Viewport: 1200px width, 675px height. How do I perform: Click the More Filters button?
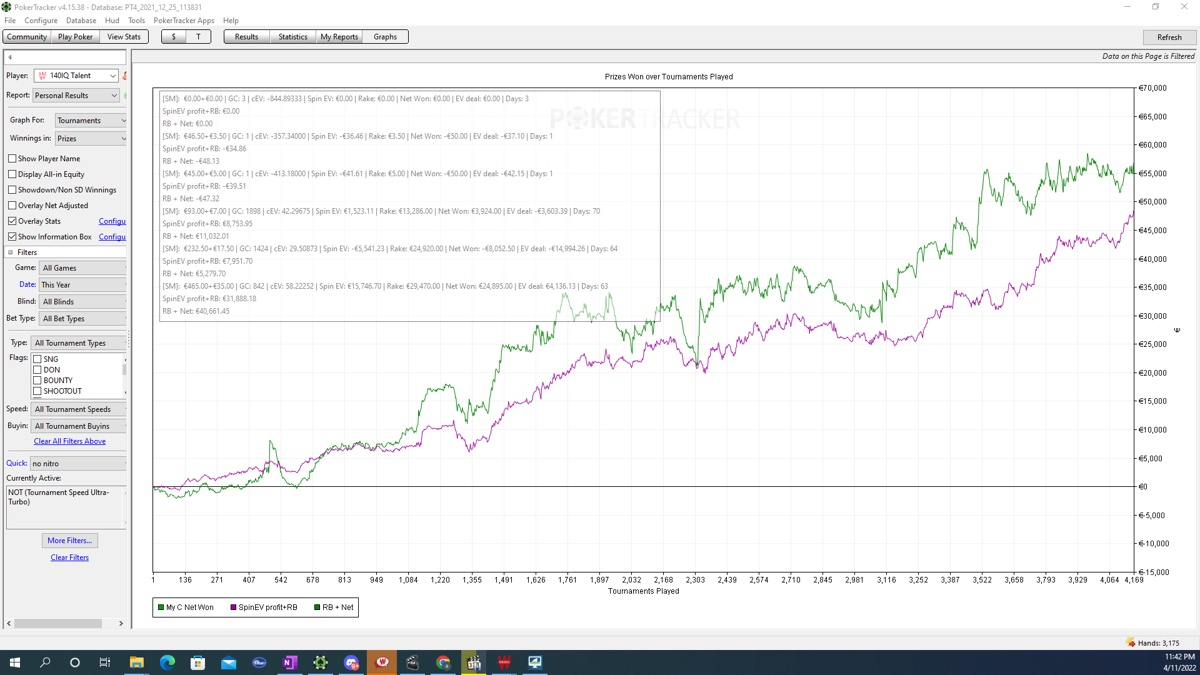point(69,540)
